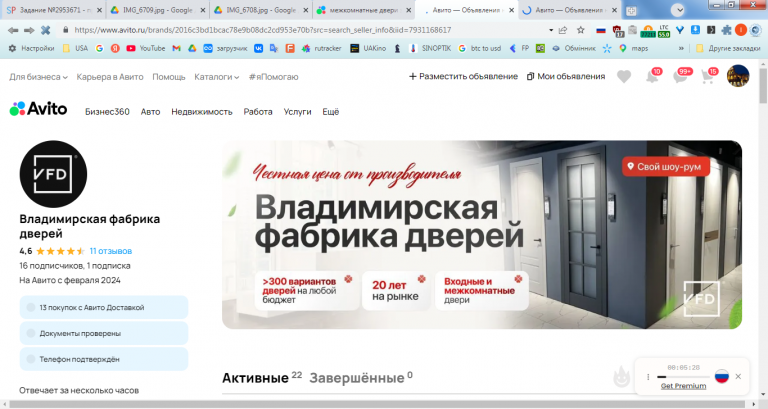This screenshot has width=768, height=409.
Task: Open the 11 отзывов reviews link
Action: 111,251
